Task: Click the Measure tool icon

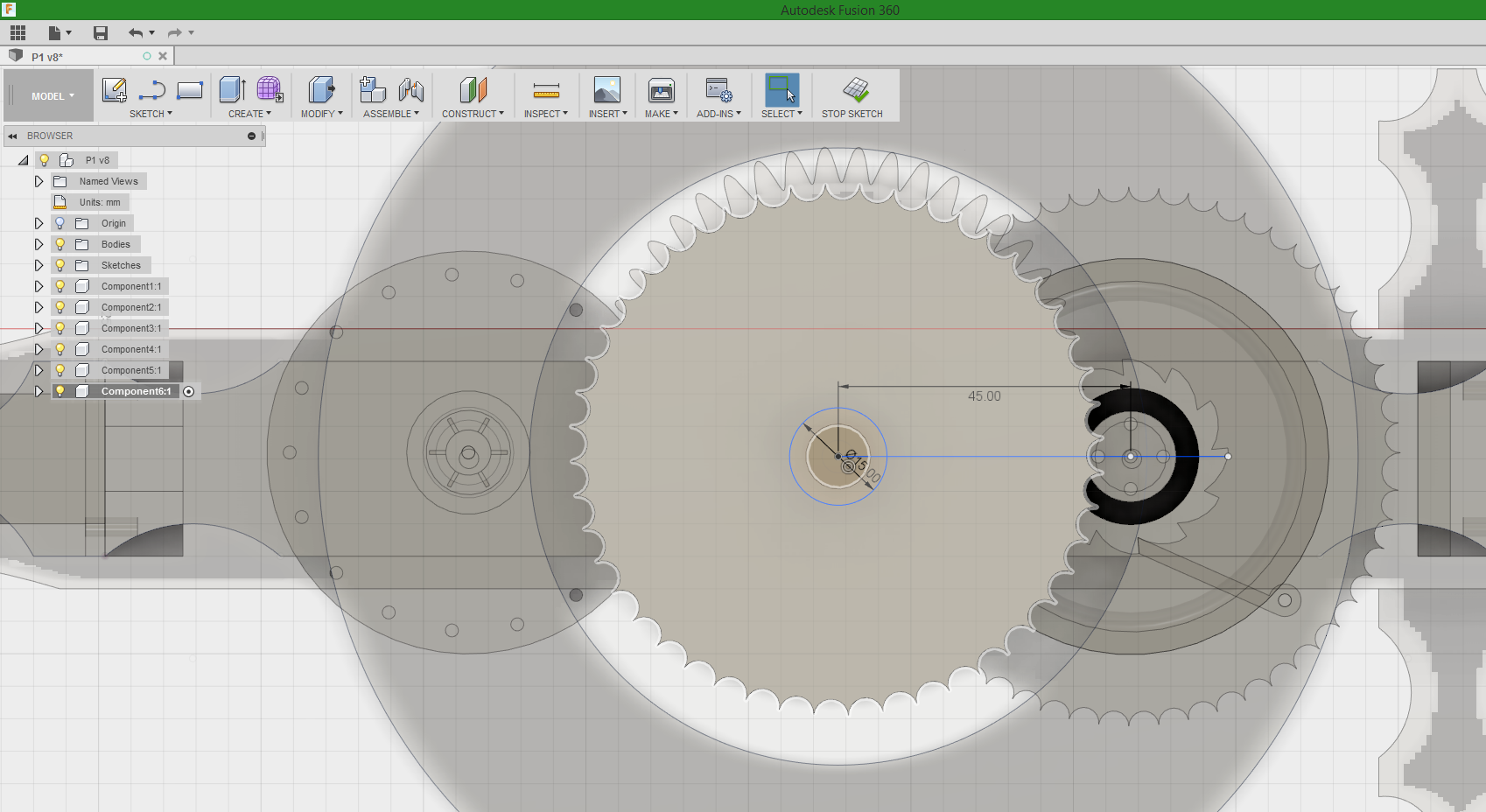Action: click(546, 90)
